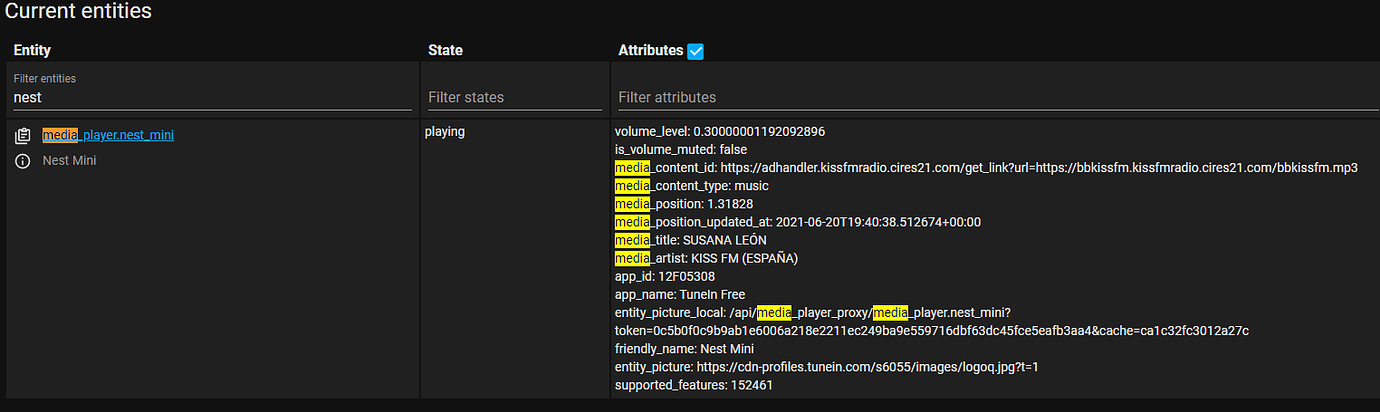1380x412 pixels.
Task: Click the State column header
Action: point(445,50)
